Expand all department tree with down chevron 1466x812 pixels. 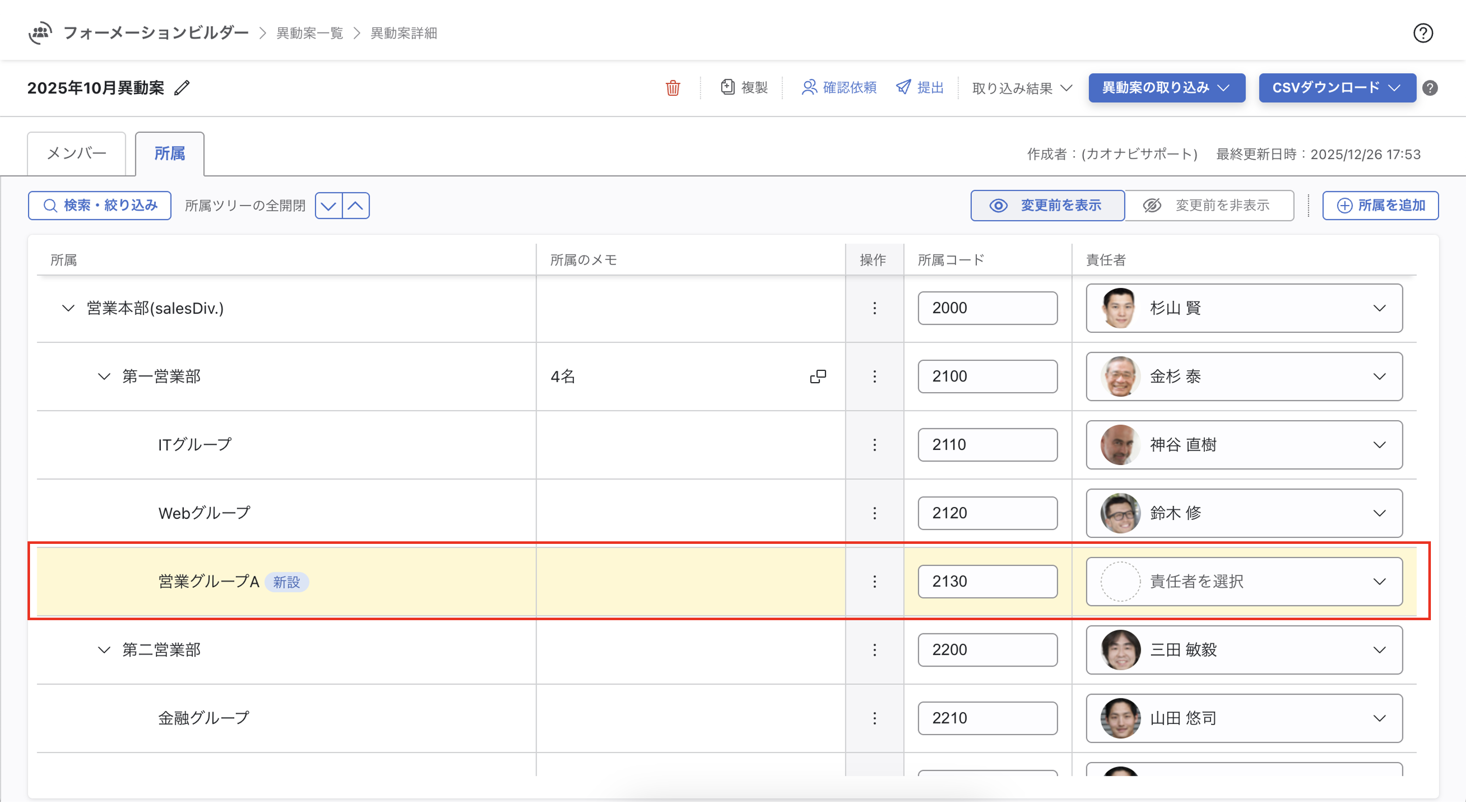pyautogui.click(x=329, y=206)
